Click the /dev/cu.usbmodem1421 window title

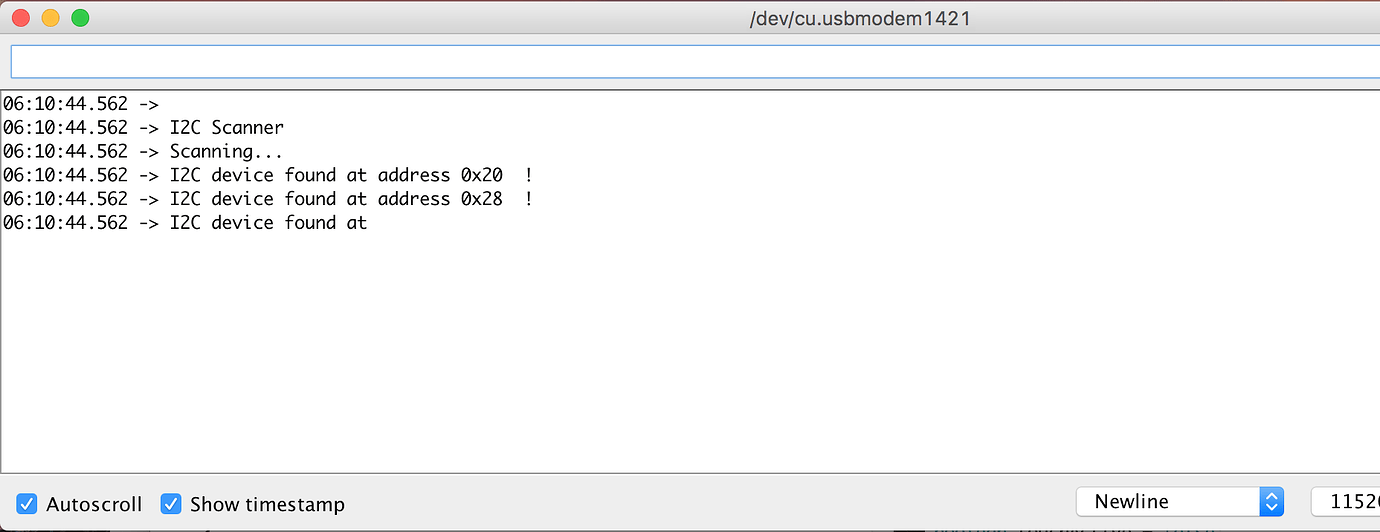[859, 18]
